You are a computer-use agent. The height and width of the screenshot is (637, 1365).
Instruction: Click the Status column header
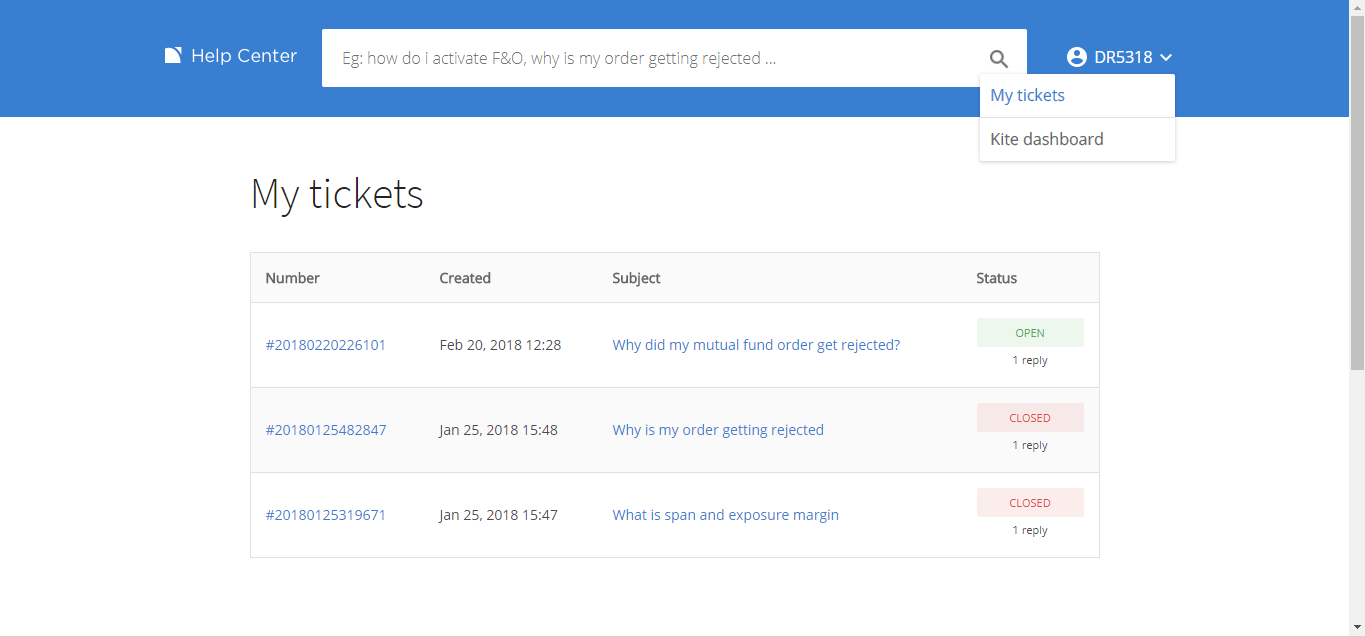(997, 278)
